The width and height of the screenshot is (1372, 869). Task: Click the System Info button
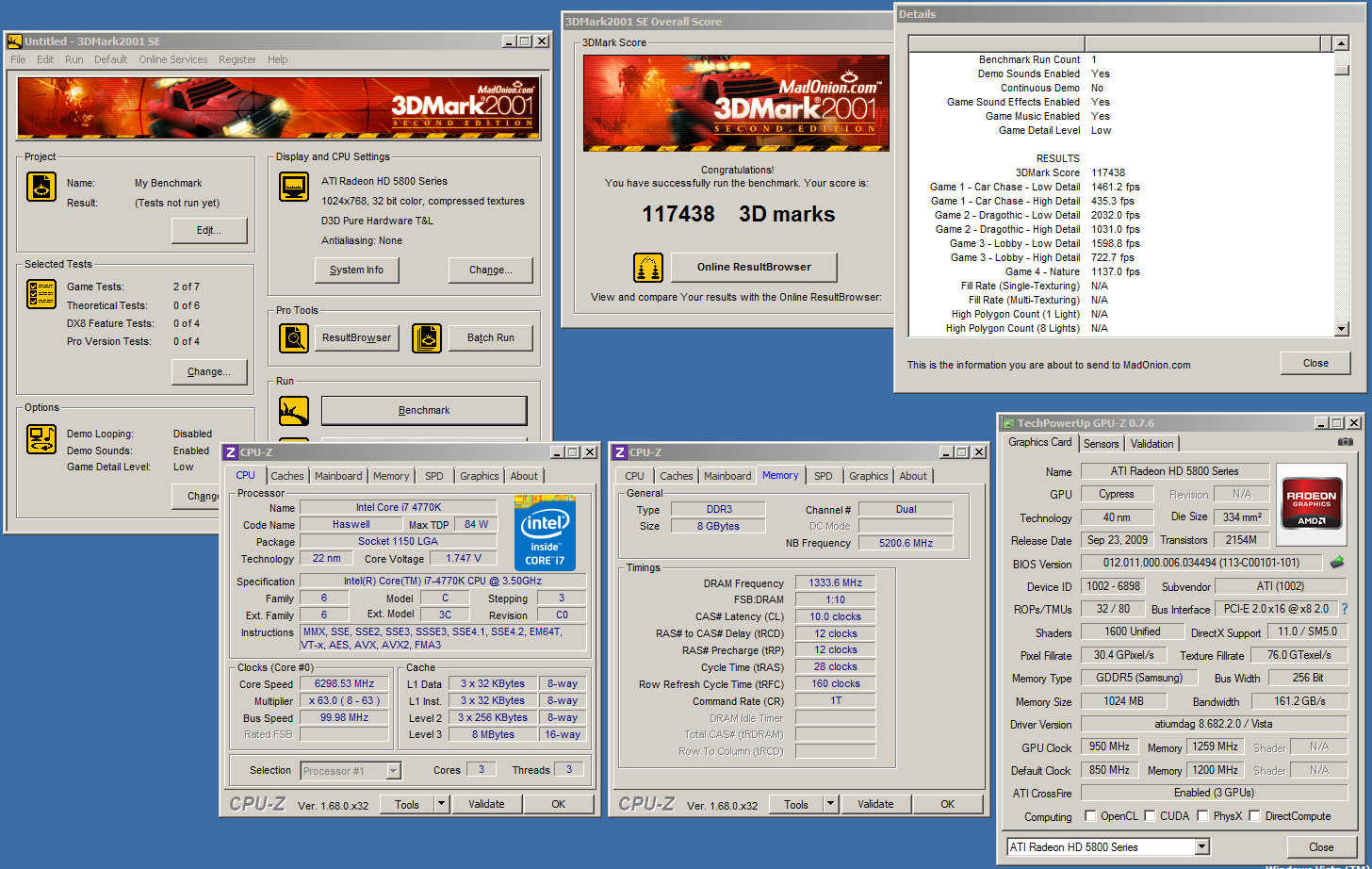[356, 270]
